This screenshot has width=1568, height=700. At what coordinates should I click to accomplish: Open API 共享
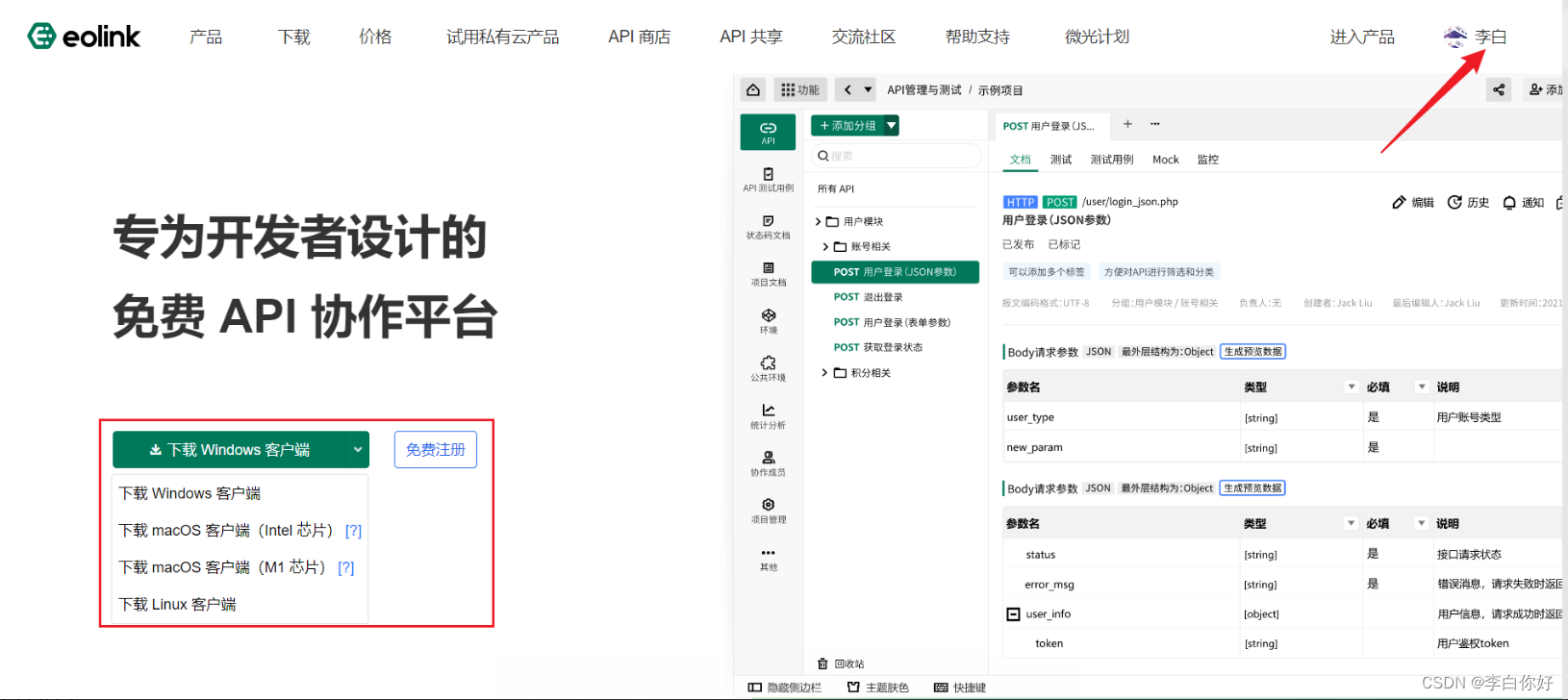pyautogui.click(x=751, y=37)
